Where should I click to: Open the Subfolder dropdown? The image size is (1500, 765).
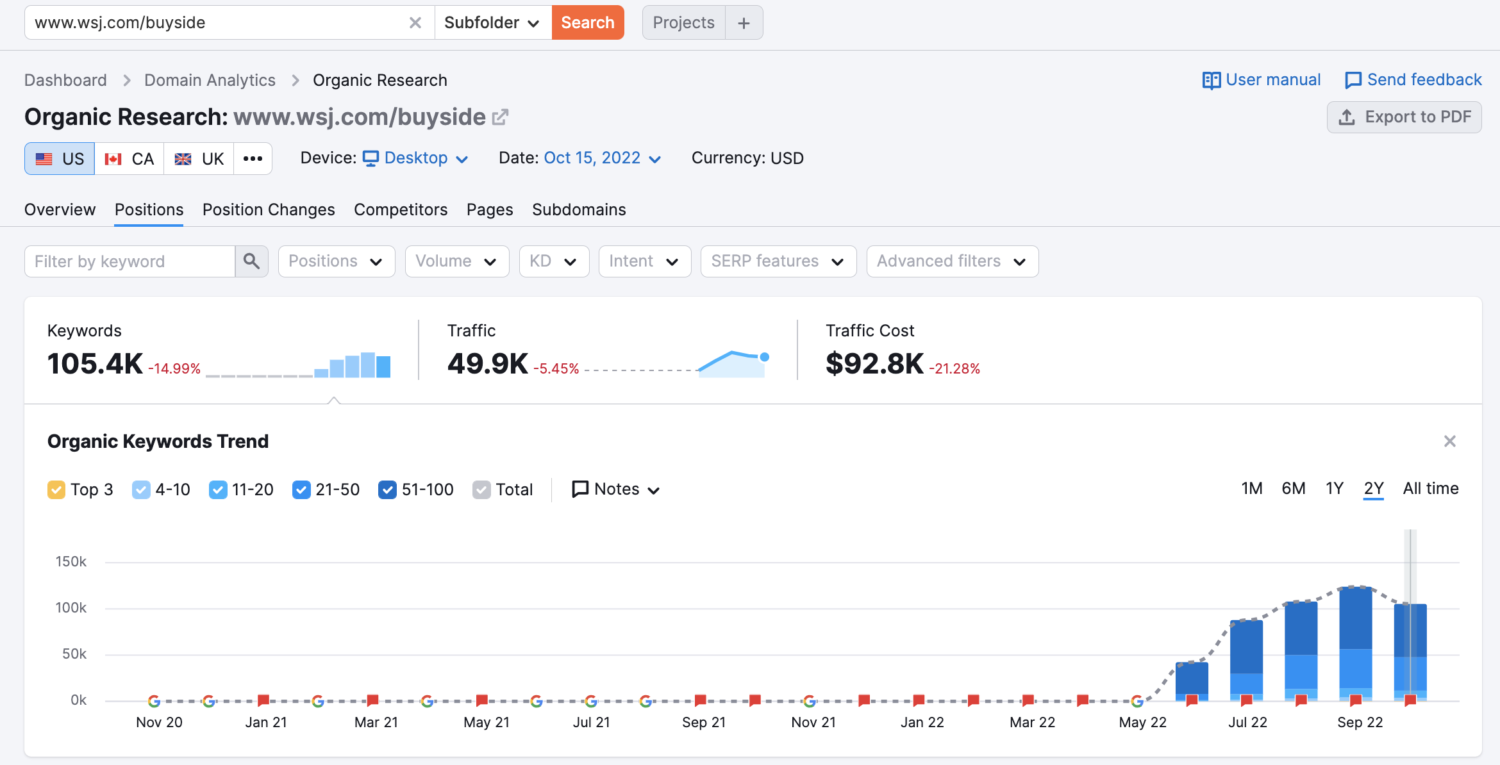tap(493, 23)
